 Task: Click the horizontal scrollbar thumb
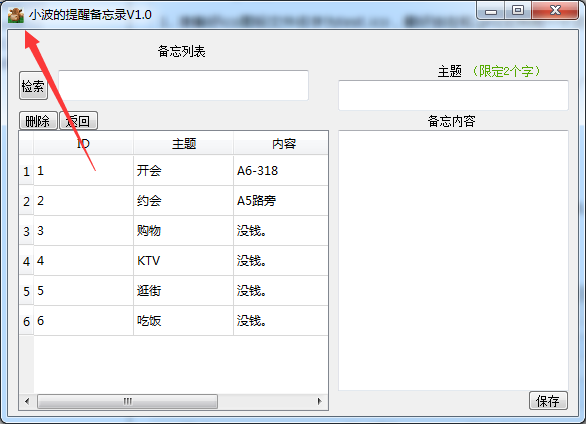click(127, 401)
